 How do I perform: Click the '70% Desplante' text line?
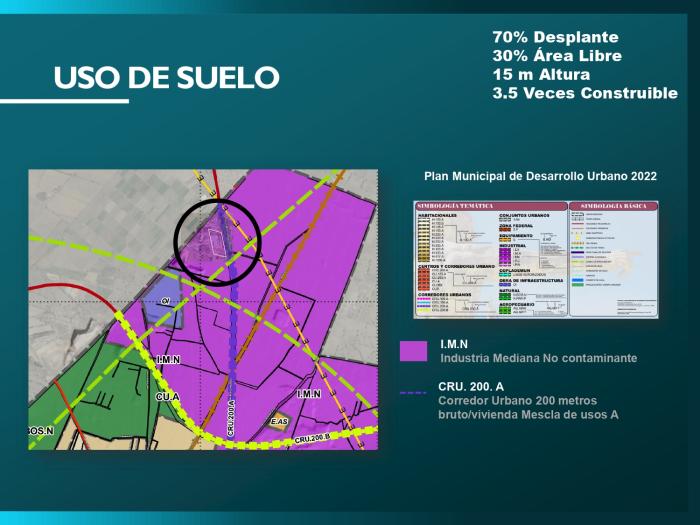[x=555, y=36]
